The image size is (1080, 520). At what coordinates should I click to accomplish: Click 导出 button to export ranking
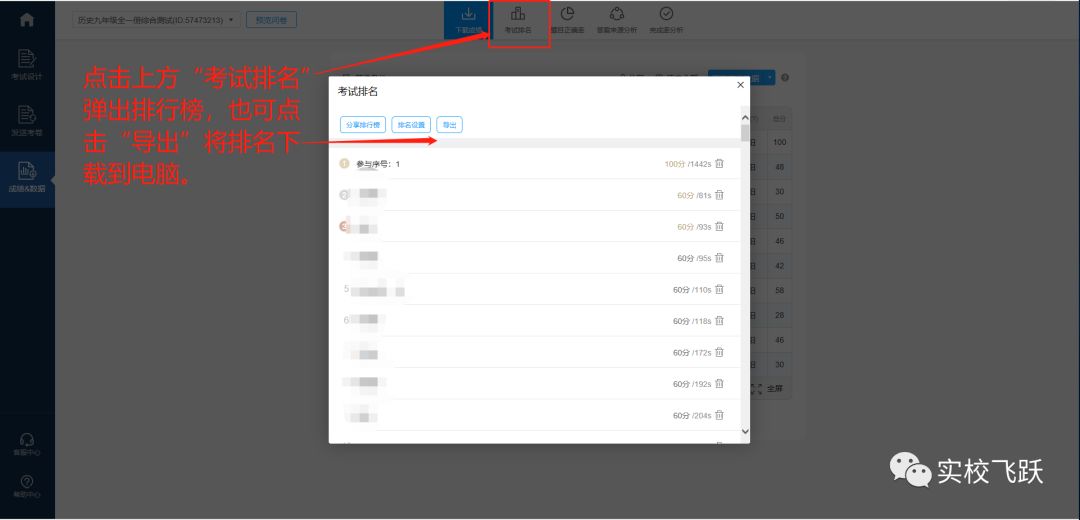[x=449, y=125]
